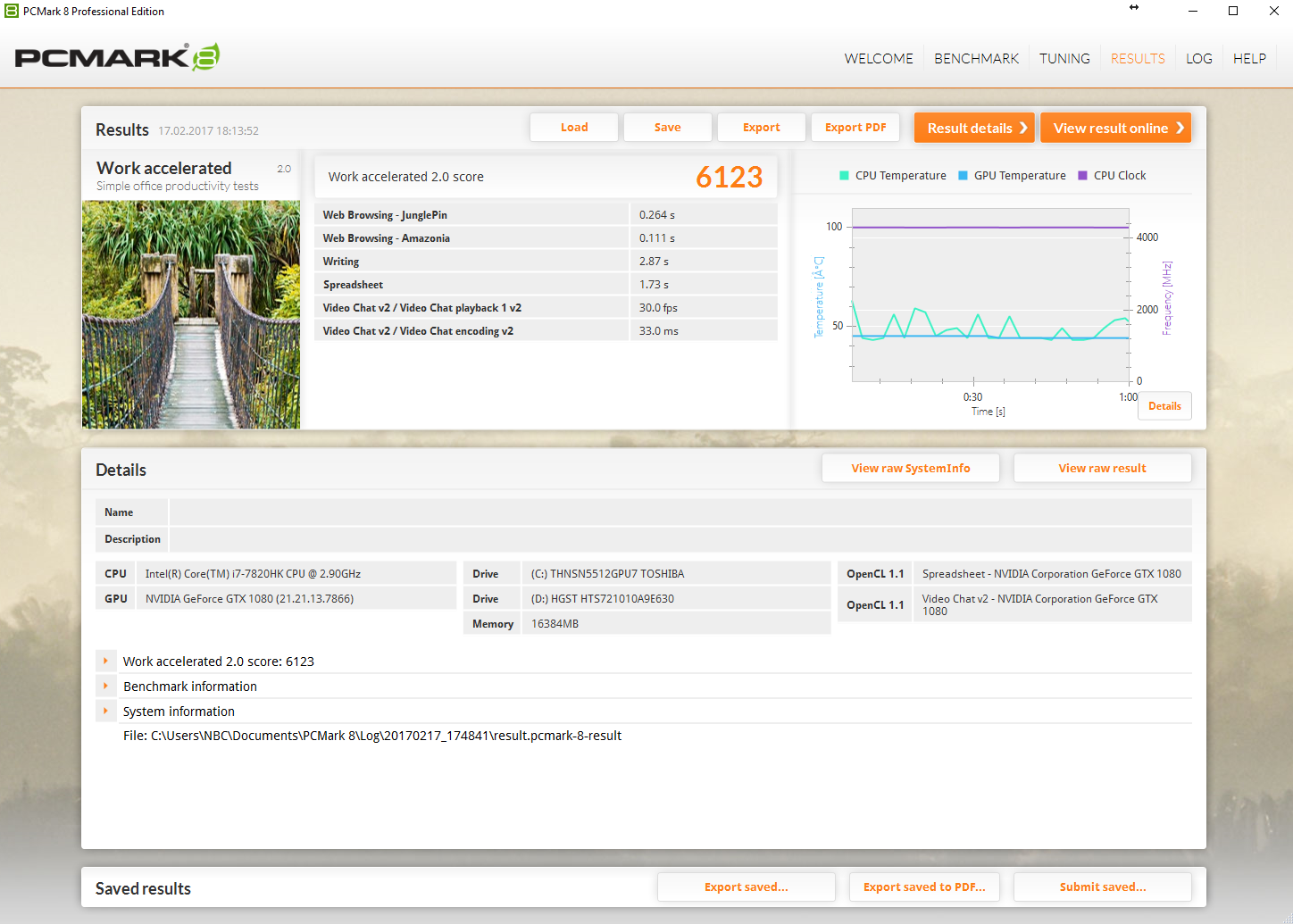The height and width of the screenshot is (924, 1293).
Task: Click the Intel Core i7-7820HK CPU text
Action: (x=253, y=574)
